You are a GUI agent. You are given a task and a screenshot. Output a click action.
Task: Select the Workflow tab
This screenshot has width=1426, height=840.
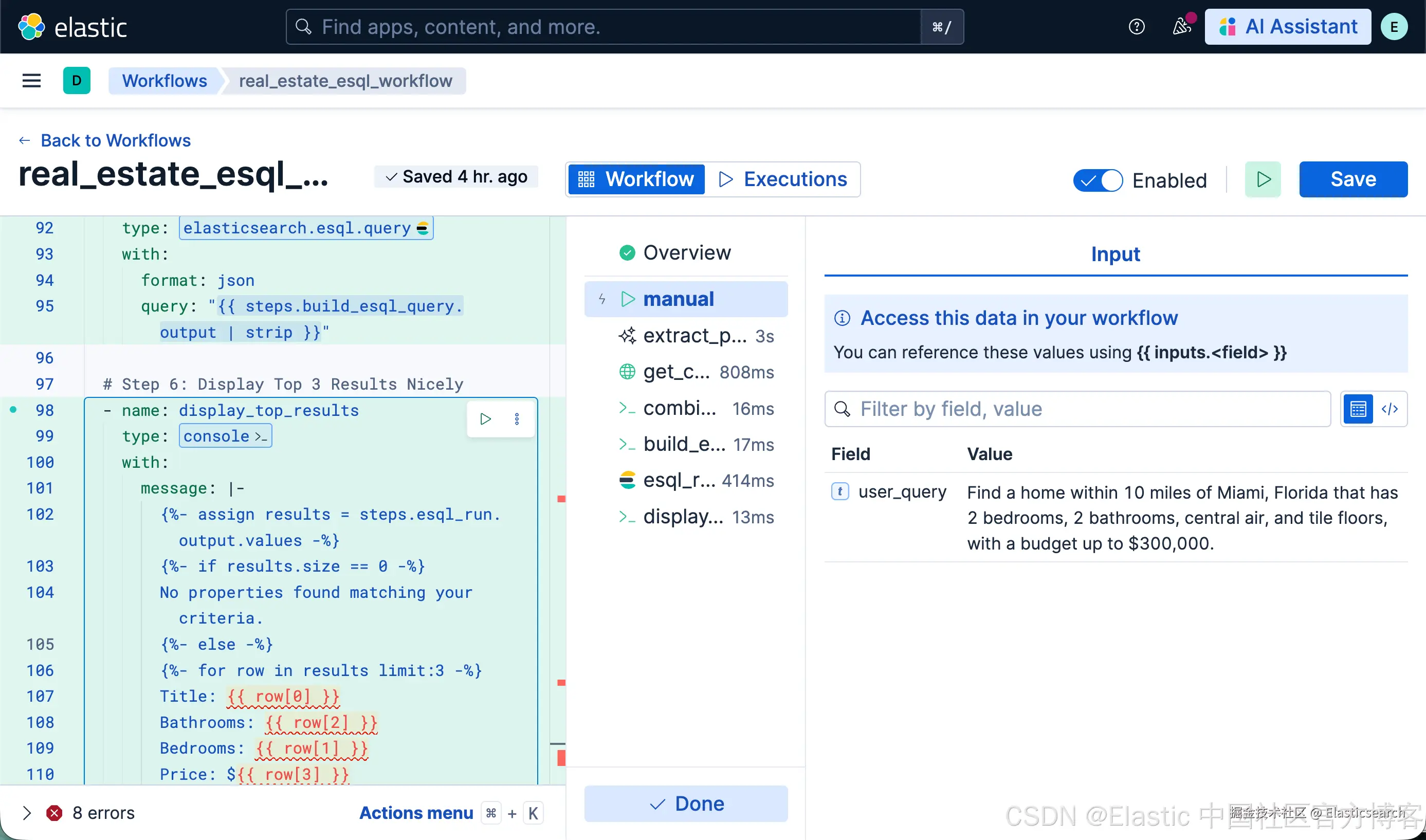636,179
